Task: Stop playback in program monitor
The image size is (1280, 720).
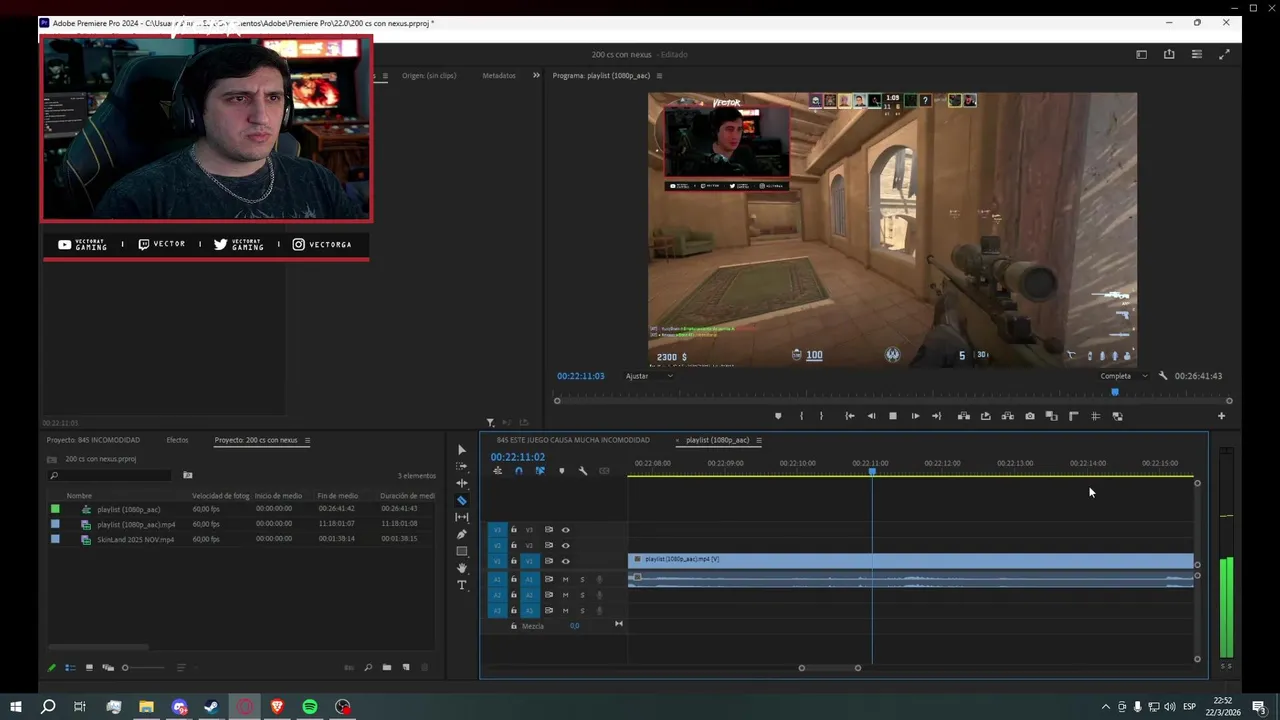Action: click(893, 416)
